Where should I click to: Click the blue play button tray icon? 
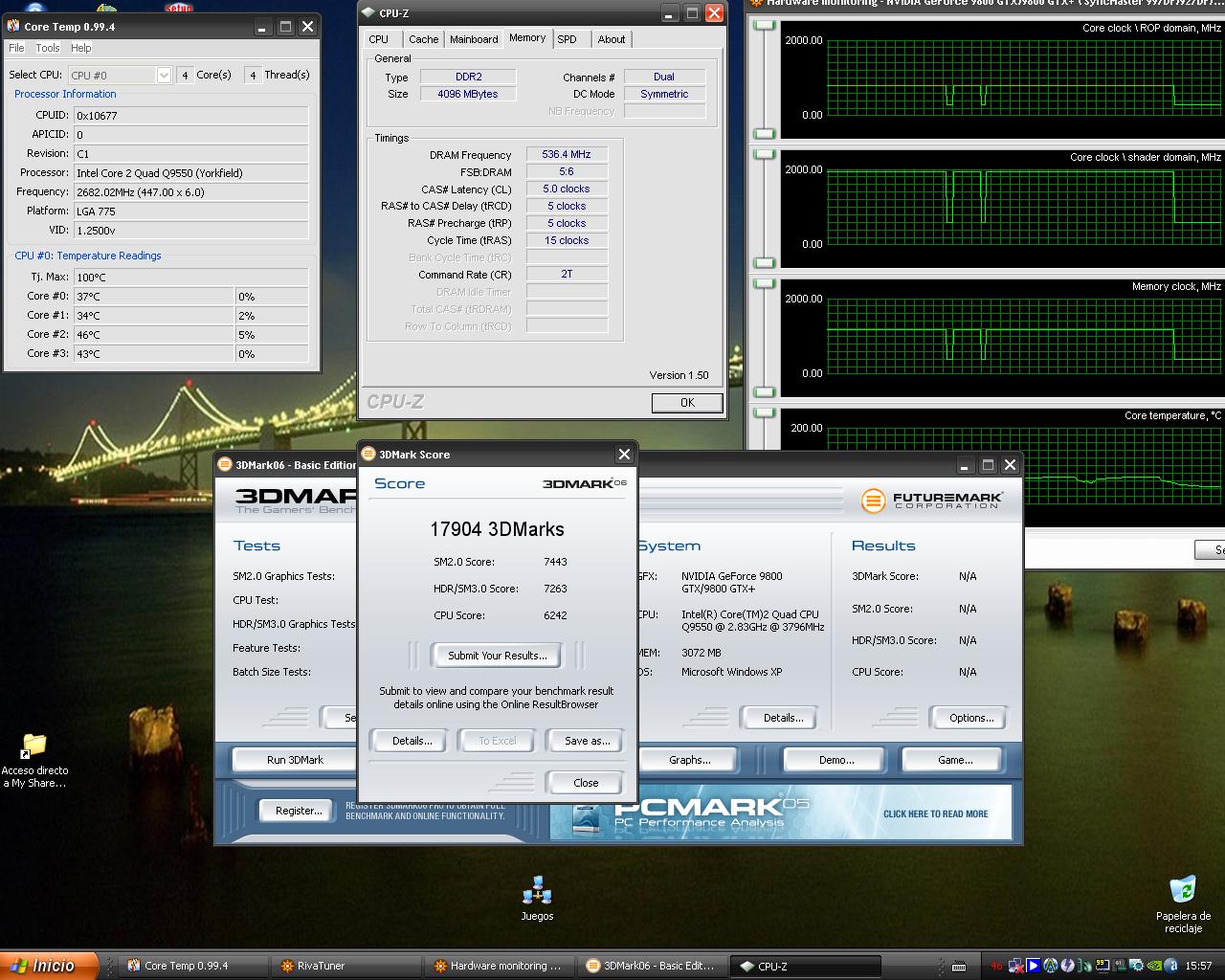(x=1034, y=966)
